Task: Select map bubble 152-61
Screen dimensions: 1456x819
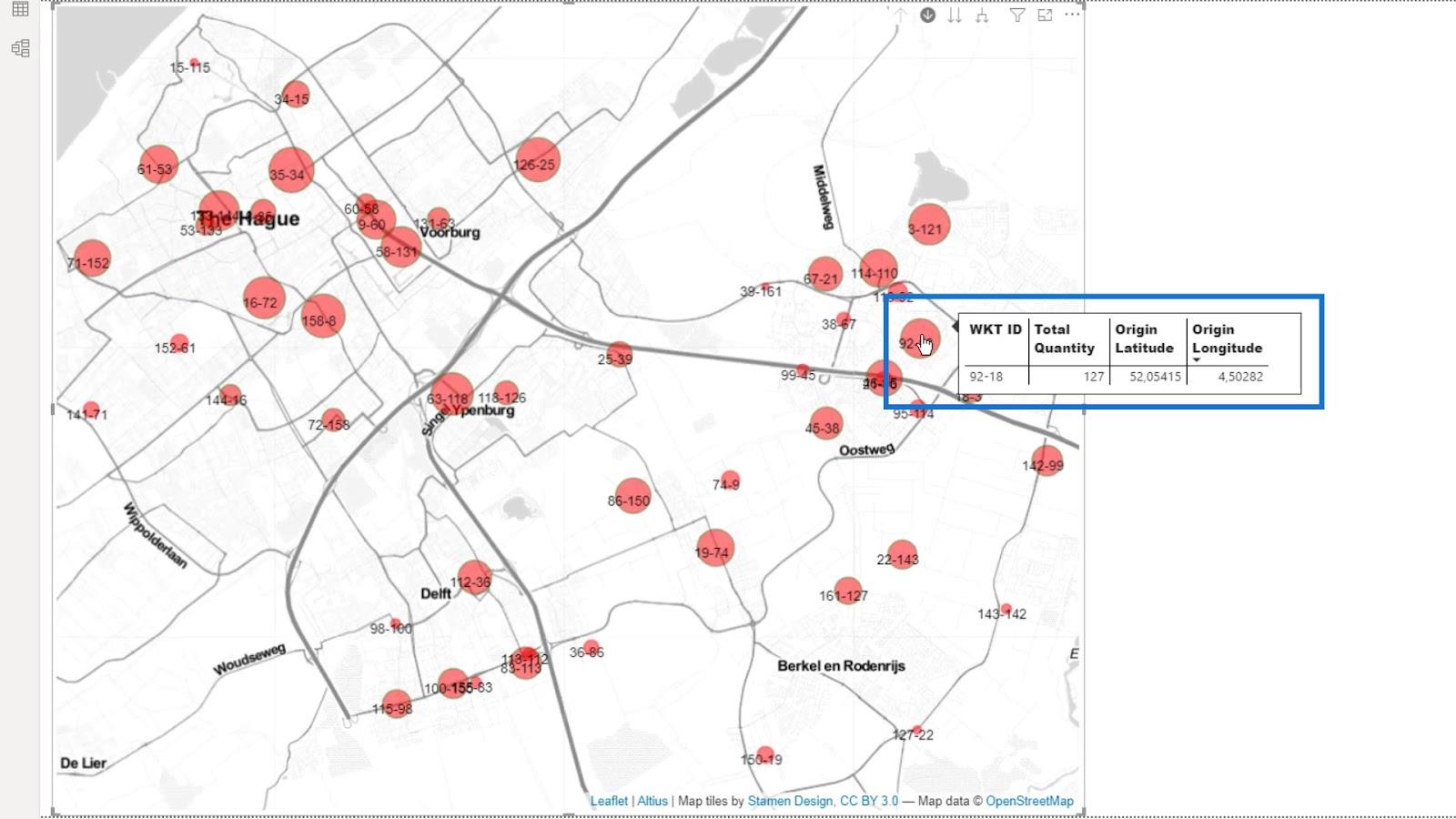Action: 179,344
